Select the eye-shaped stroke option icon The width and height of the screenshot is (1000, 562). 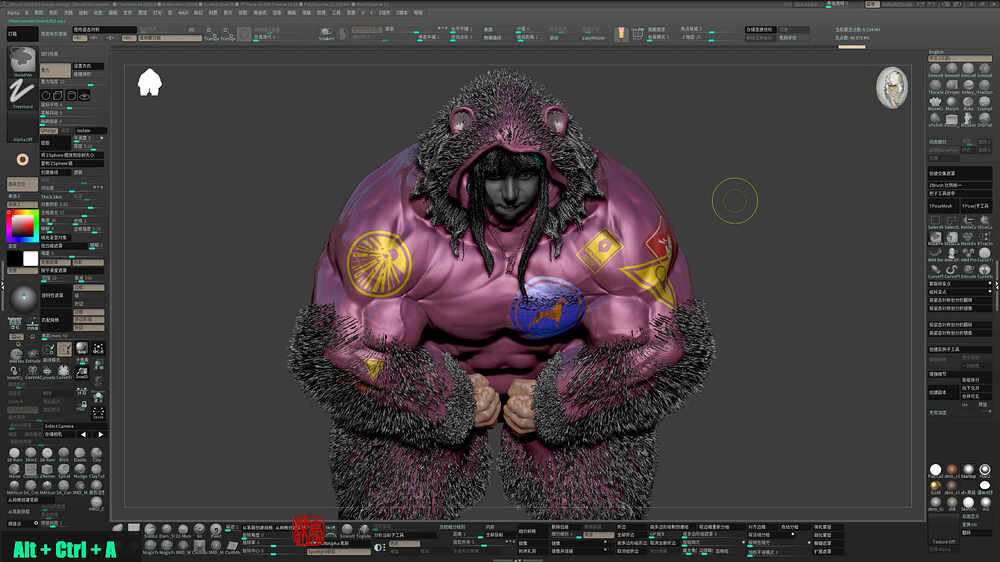pyautogui.click(x=84, y=95)
